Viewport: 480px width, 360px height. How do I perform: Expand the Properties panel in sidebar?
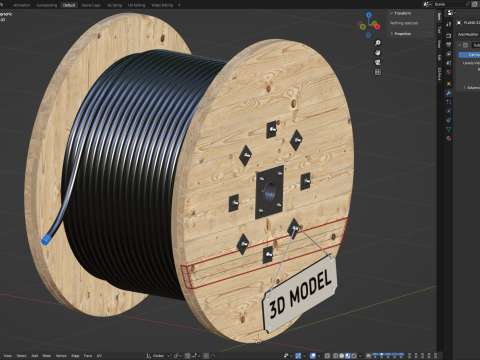402,34
